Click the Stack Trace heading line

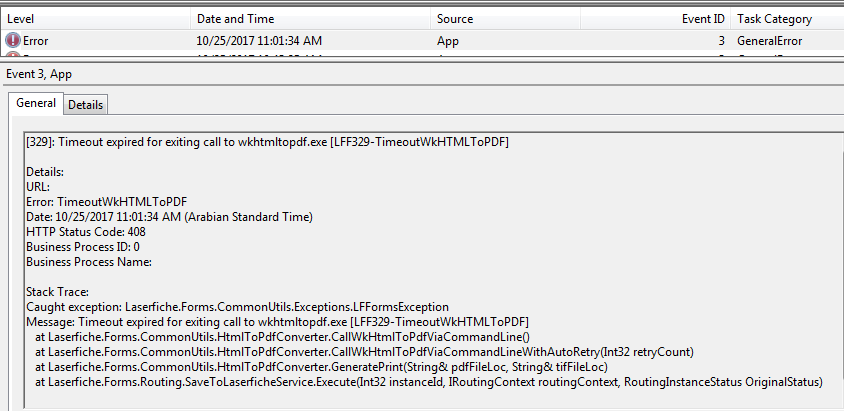click(58, 292)
